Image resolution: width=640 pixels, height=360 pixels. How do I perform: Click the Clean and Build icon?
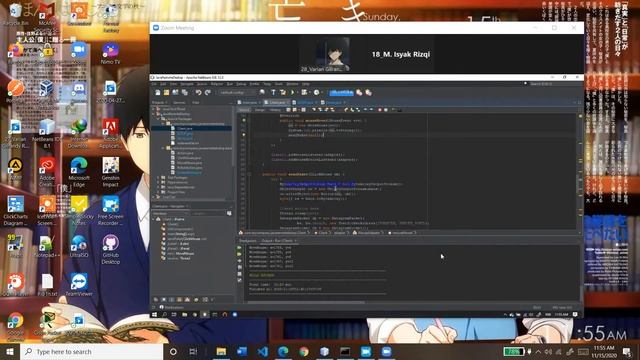(283, 93)
